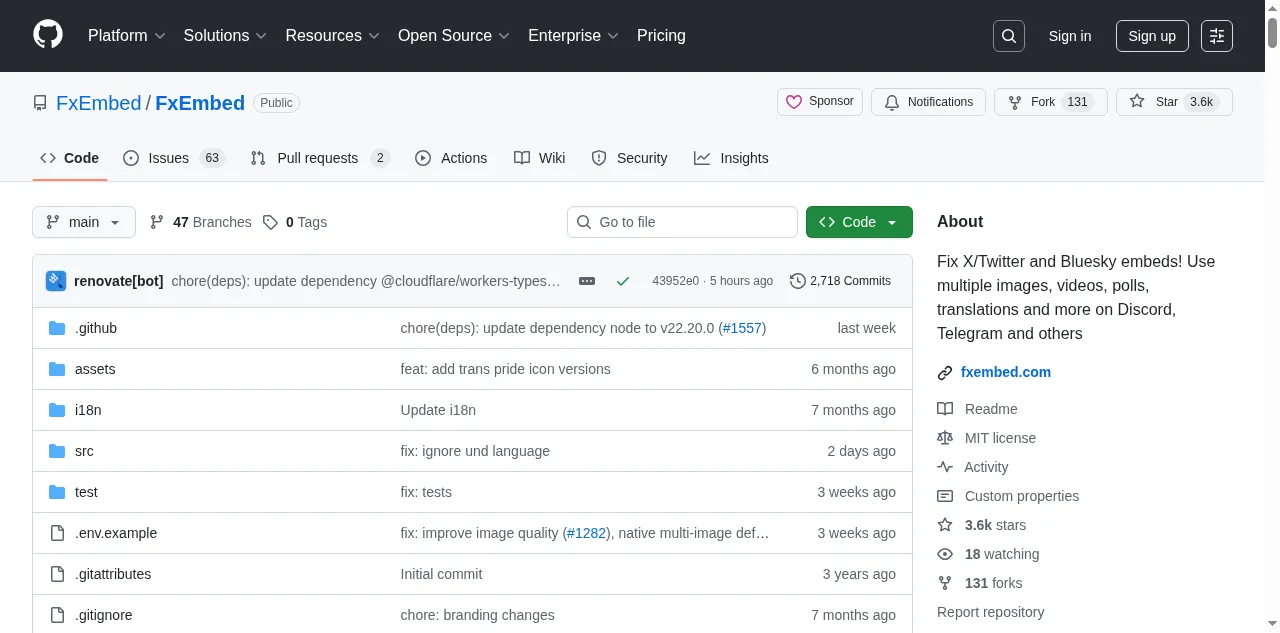Click the Notifications button
This screenshot has width=1280, height=633.
click(928, 102)
